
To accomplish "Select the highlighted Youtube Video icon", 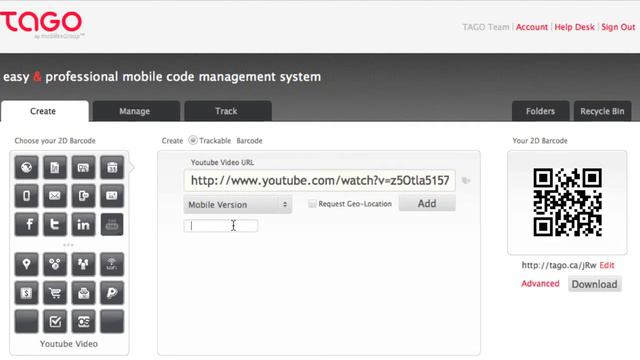I will click(x=112, y=224).
